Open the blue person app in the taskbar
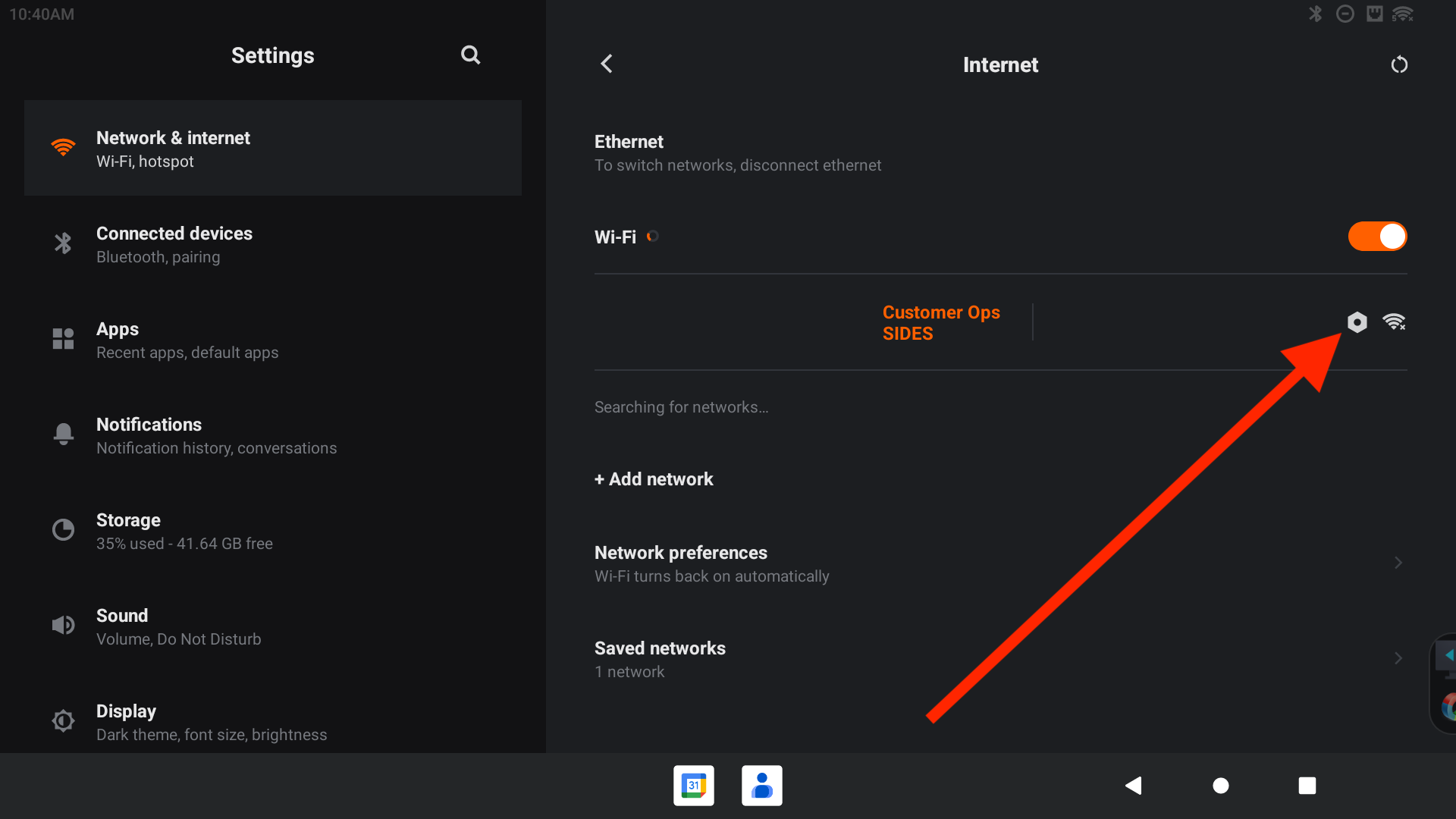Viewport: 1456px width, 819px height. coord(761,786)
